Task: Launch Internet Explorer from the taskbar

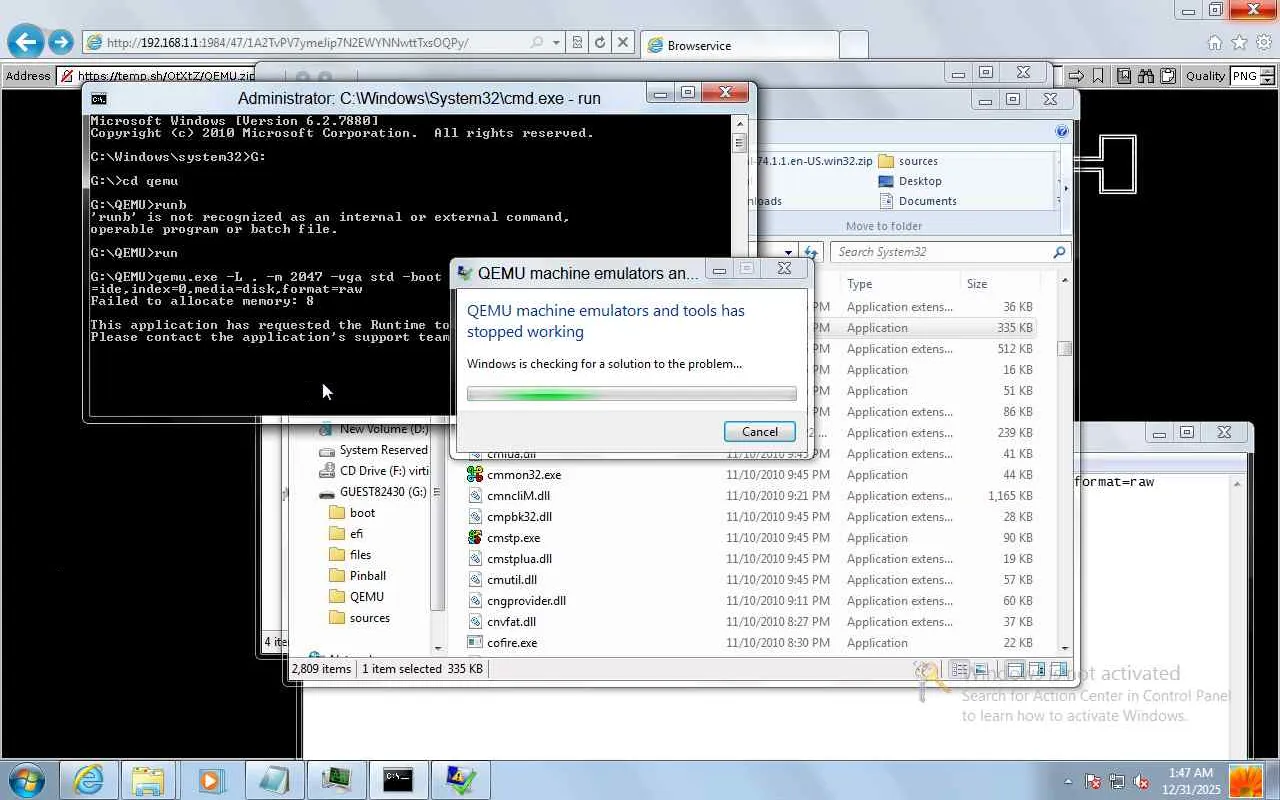Action: [89, 779]
